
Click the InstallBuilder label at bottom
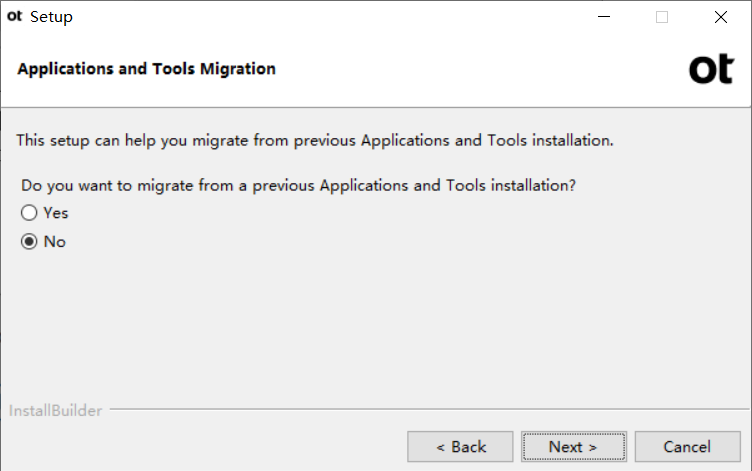[x=56, y=411]
